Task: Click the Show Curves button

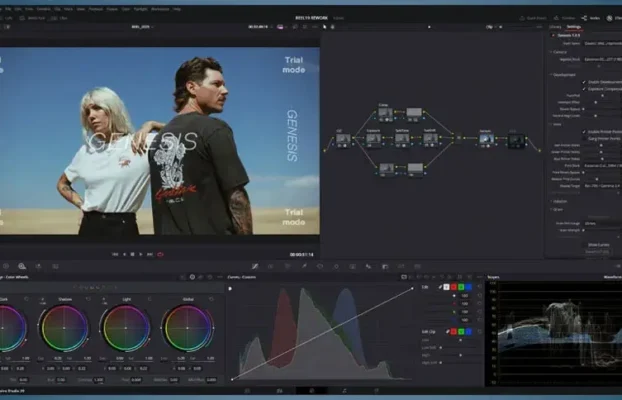Action: click(x=598, y=245)
